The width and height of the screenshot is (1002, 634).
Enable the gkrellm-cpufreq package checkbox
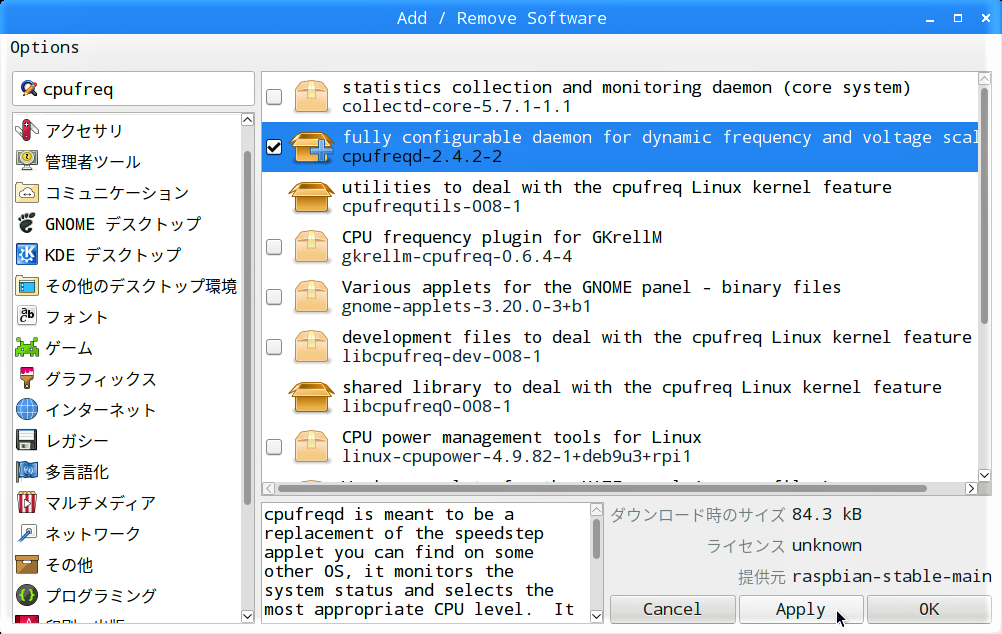click(x=274, y=247)
